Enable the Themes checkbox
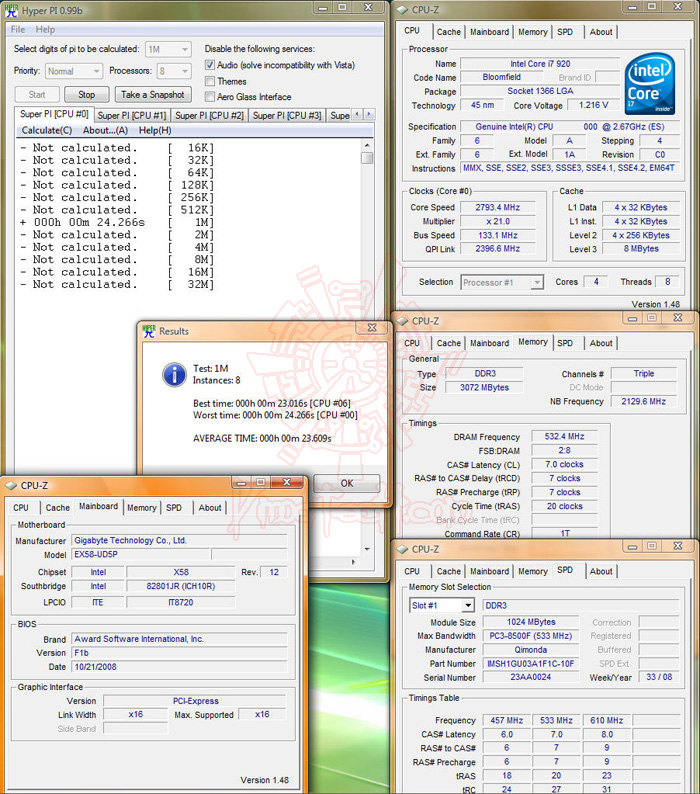Viewport: 700px width, 794px height. coord(210,81)
